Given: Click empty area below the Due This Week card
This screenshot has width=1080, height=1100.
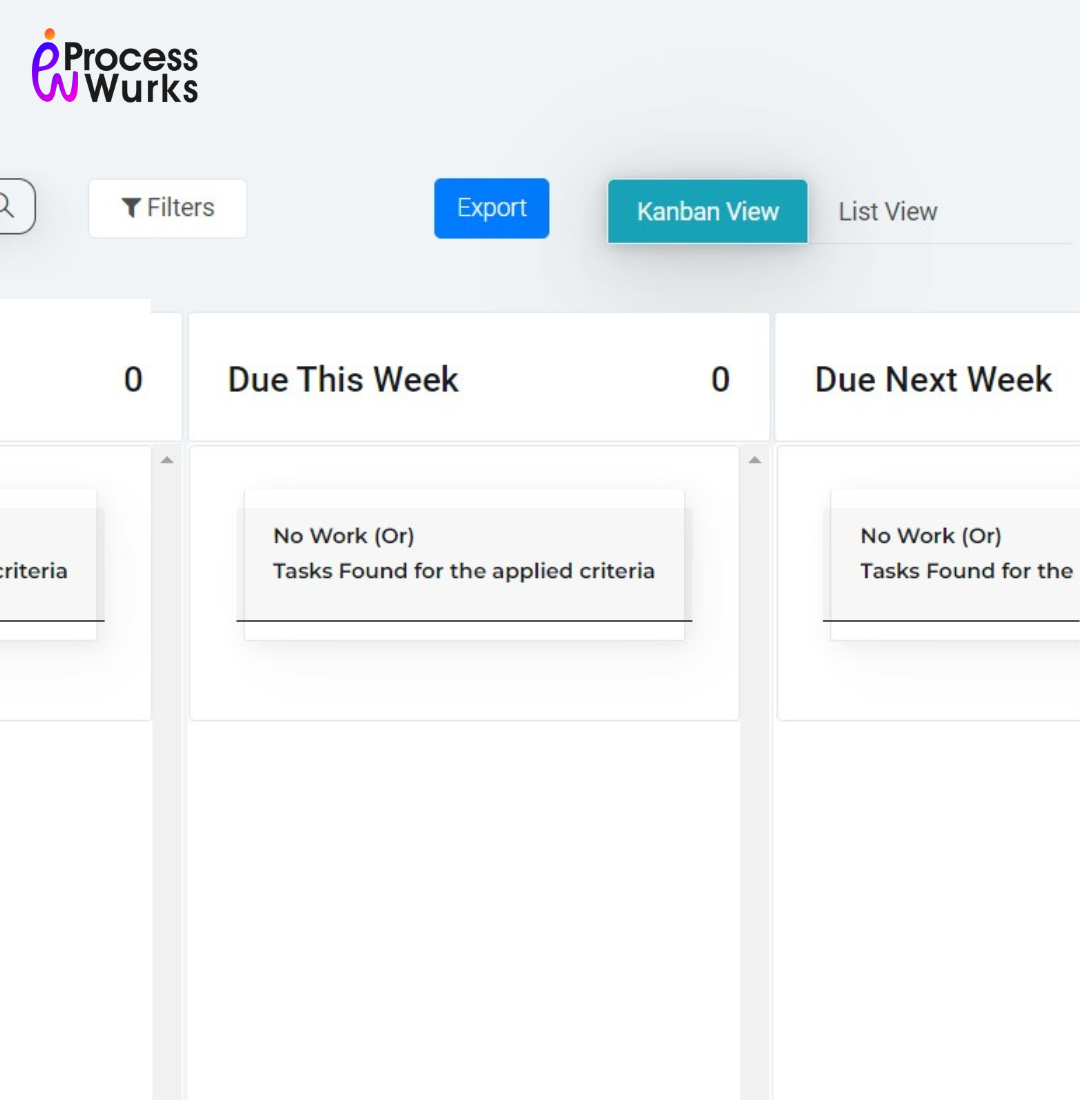Looking at the screenshot, I should (464, 900).
